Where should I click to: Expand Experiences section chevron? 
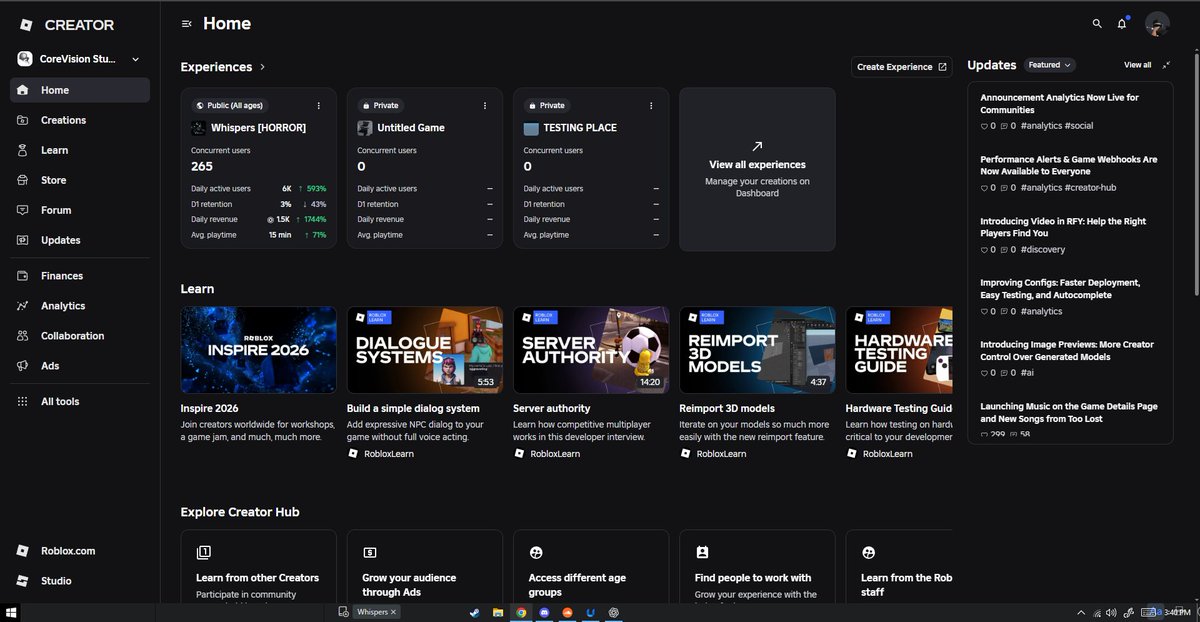[x=263, y=67]
